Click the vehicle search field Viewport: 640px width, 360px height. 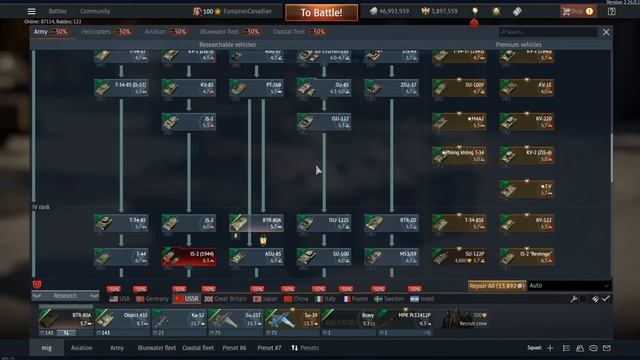pos(548,32)
